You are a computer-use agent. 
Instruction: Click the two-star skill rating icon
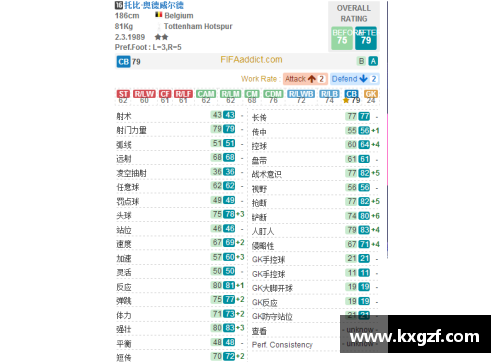point(161,37)
